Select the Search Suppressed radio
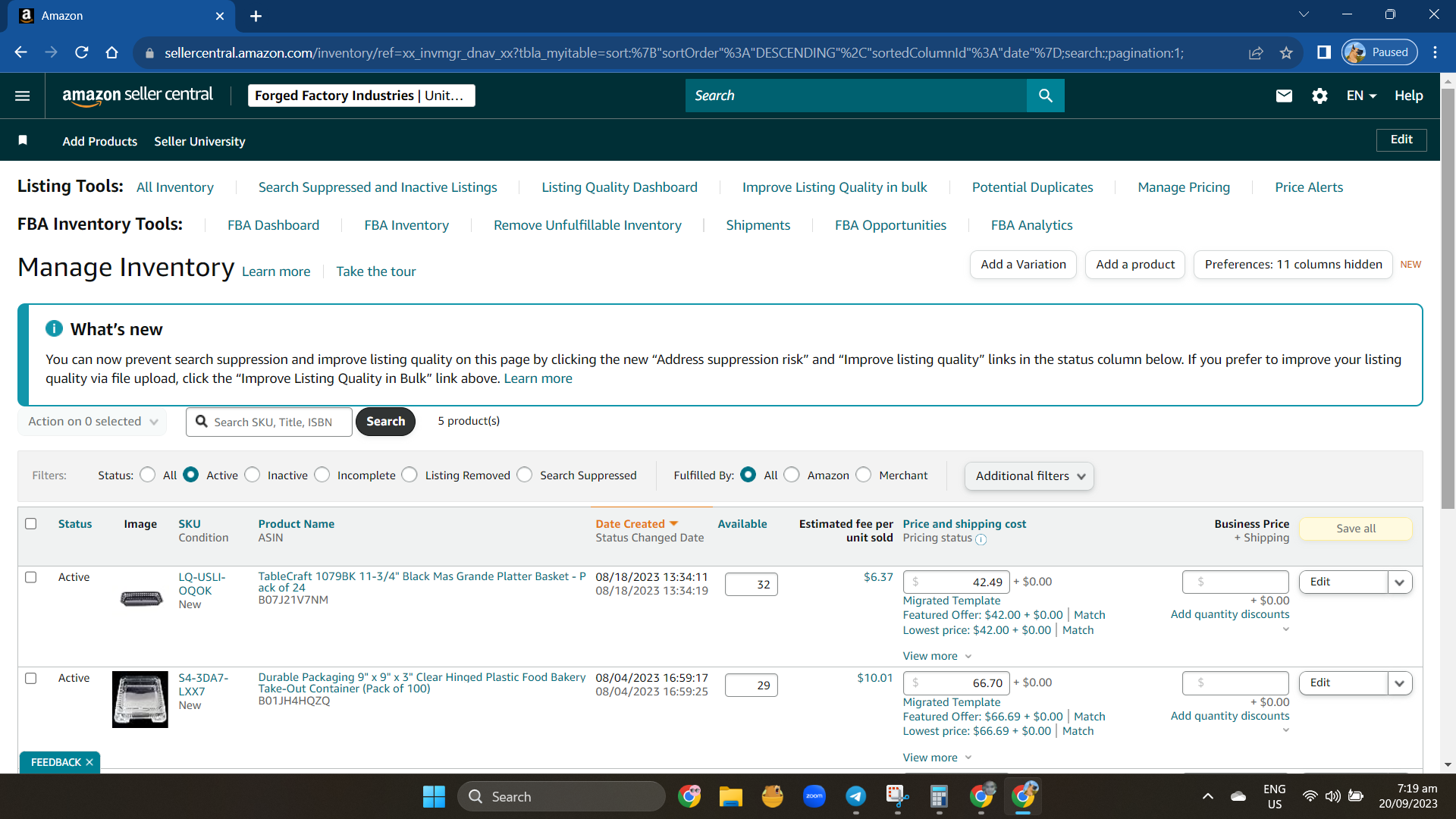 point(525,475)
